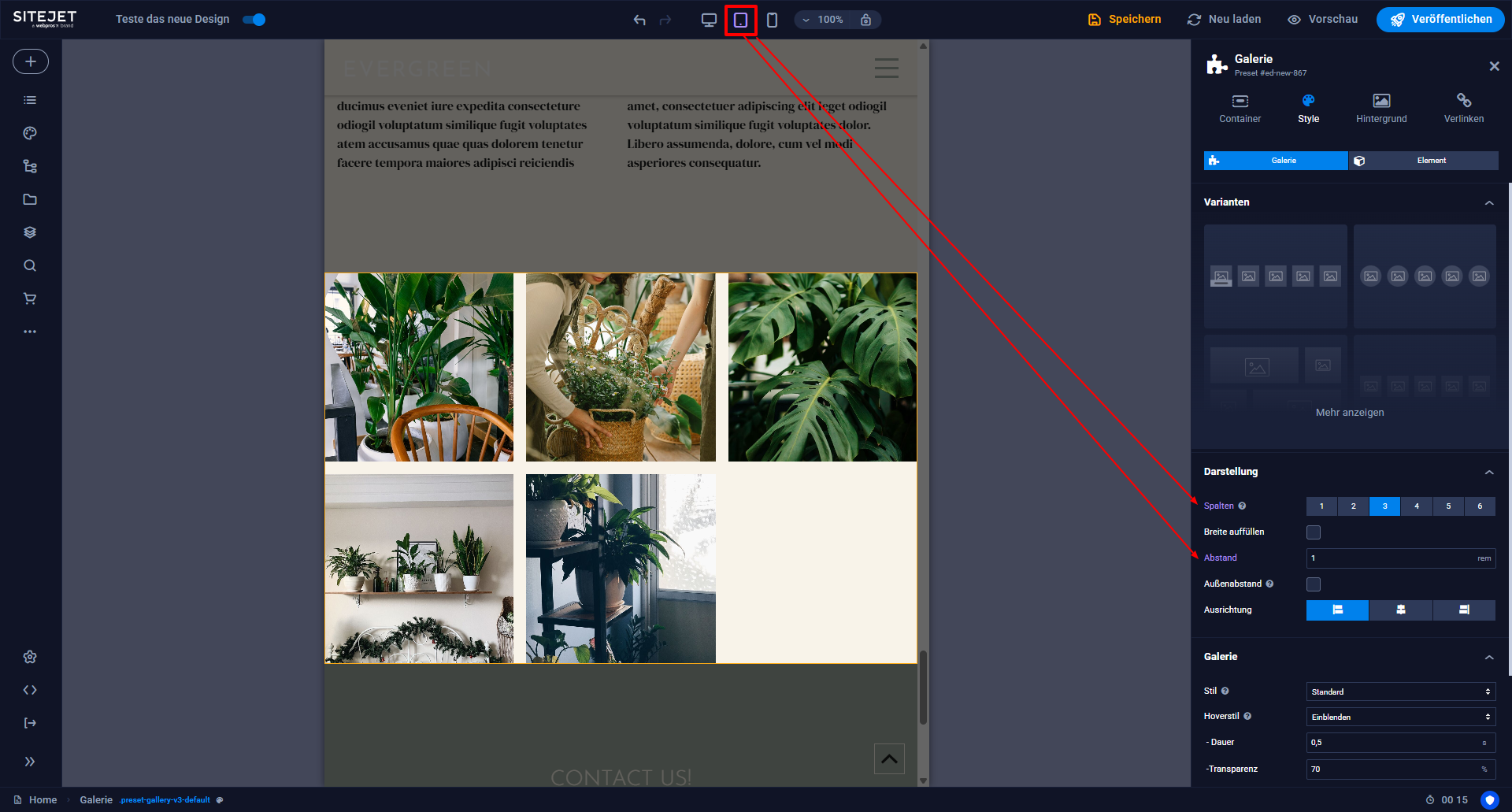Open the page structure list icon
Screen dimensions: 1512x812
(x=30, y=100)
